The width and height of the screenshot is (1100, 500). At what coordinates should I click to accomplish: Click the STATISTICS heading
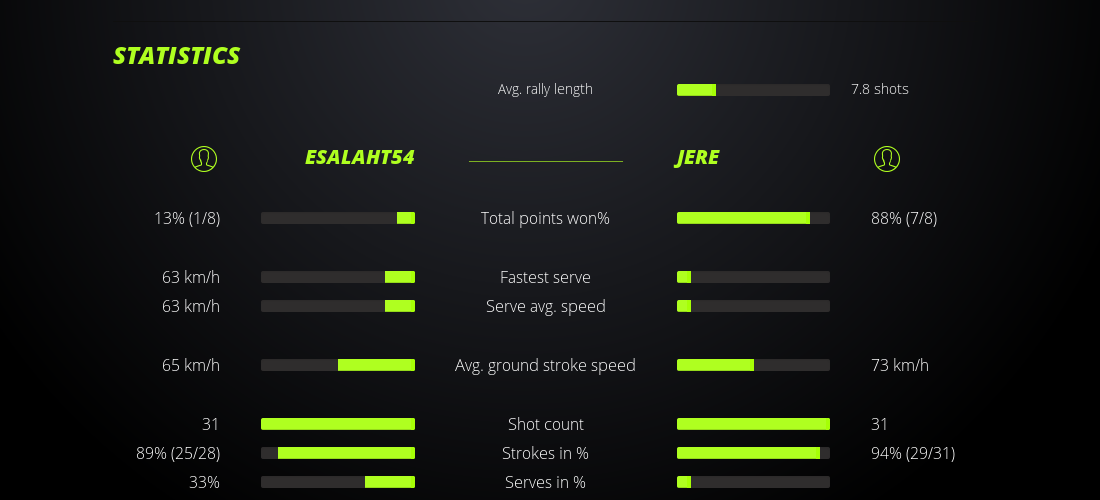coord(177,56)
